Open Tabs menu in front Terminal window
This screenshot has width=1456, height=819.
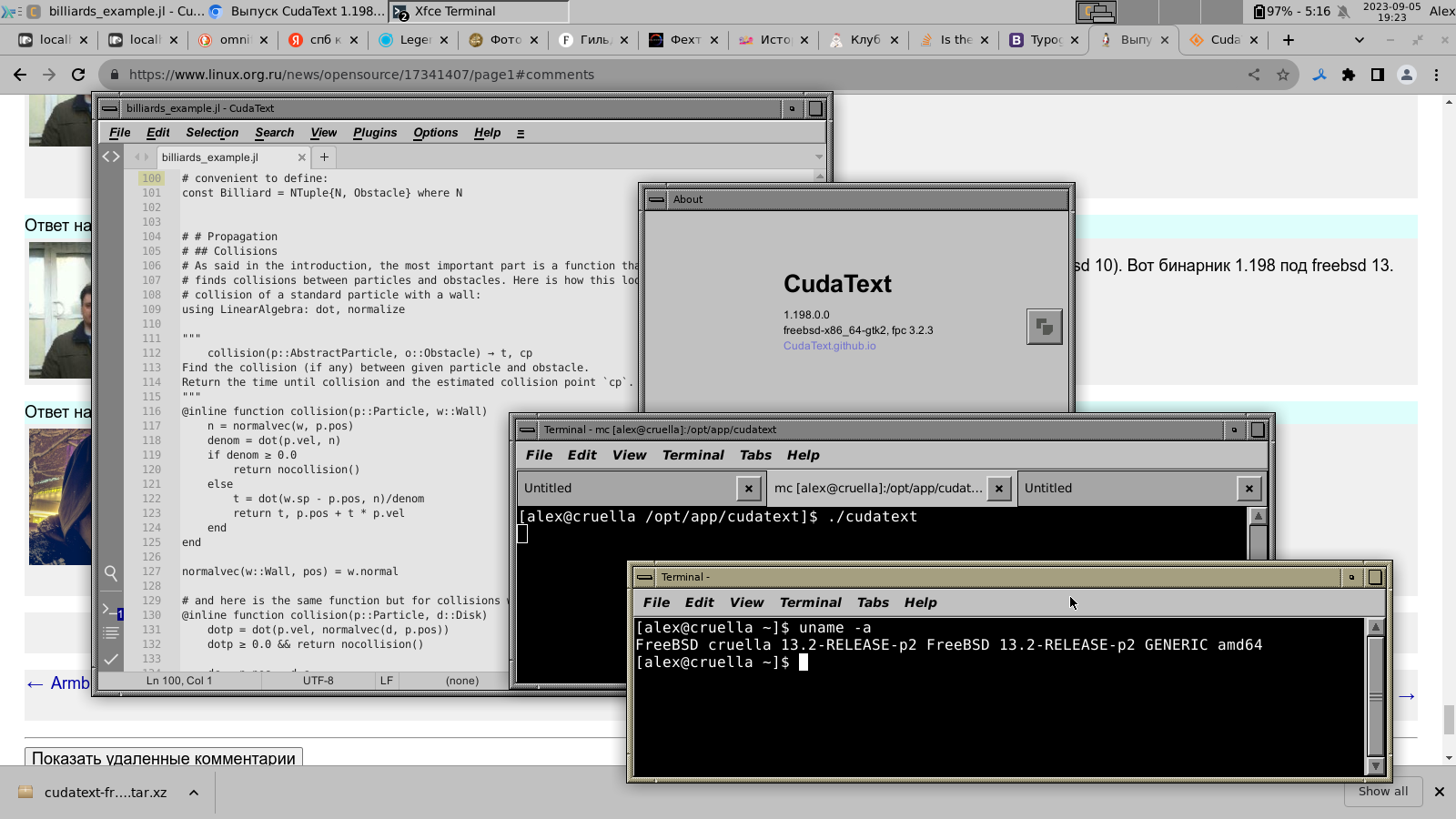[x=873, y=602]
